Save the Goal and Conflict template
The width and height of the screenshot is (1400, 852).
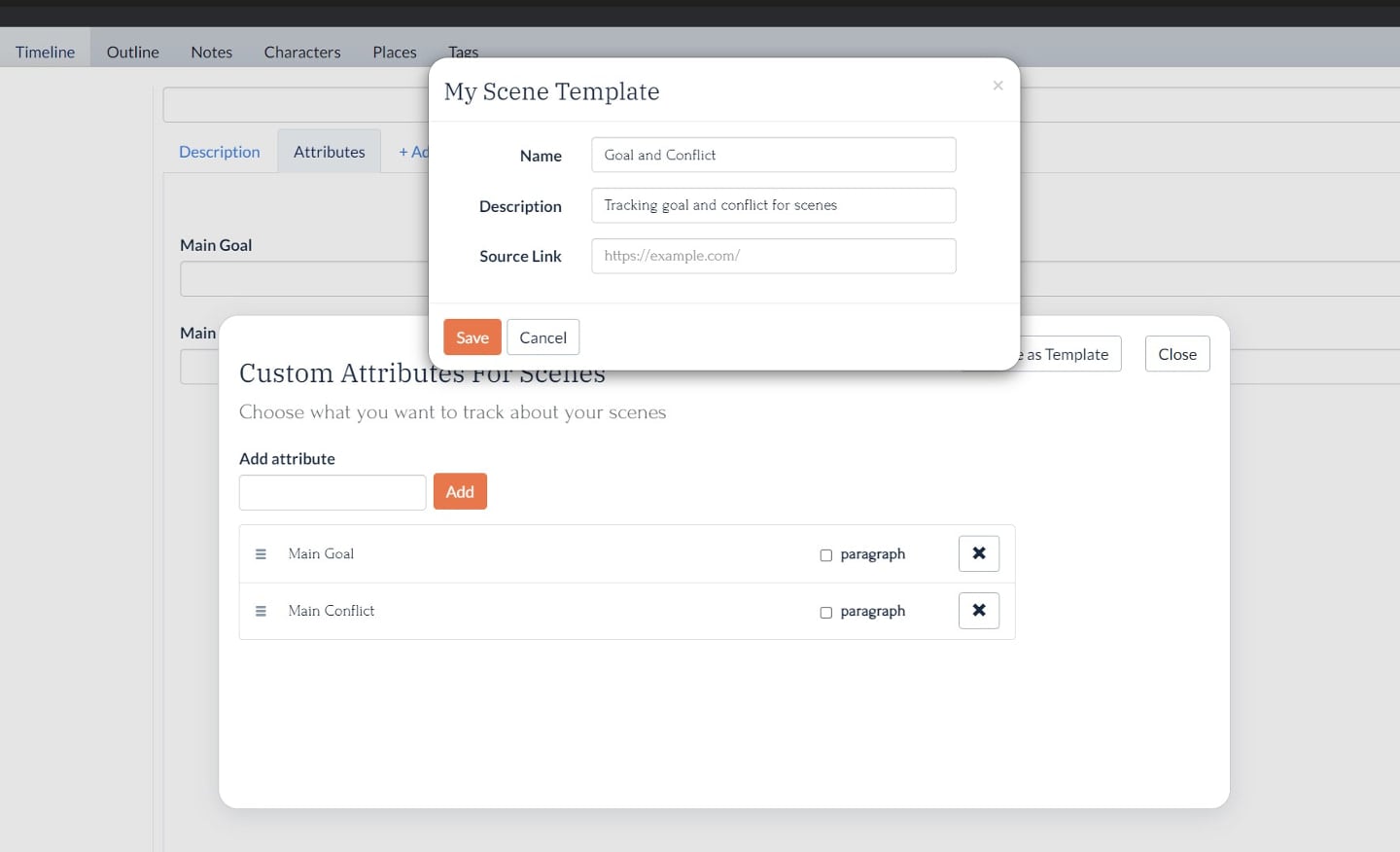[472, 337]
